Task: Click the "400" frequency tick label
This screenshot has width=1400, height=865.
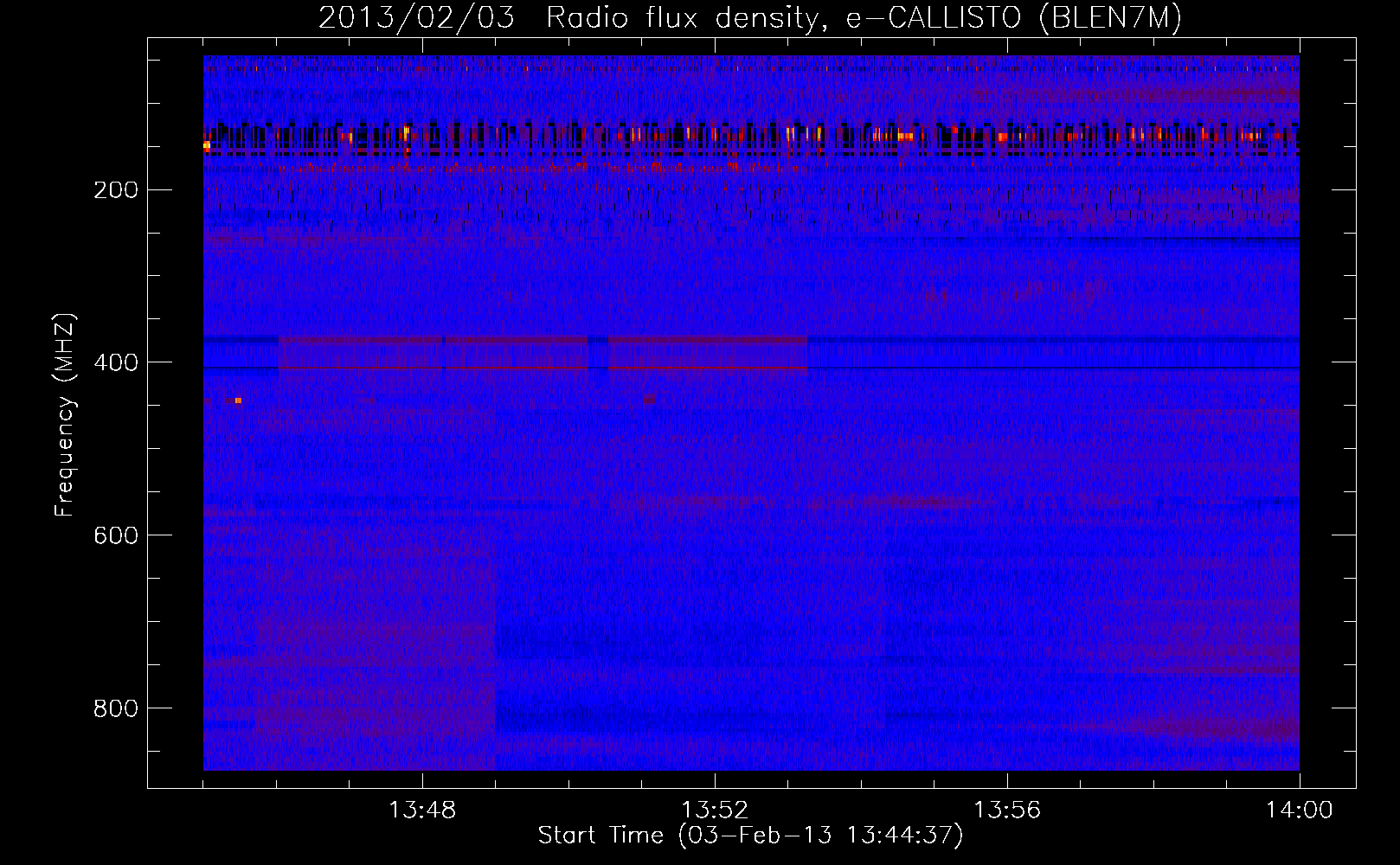Action: pos(115,362)
